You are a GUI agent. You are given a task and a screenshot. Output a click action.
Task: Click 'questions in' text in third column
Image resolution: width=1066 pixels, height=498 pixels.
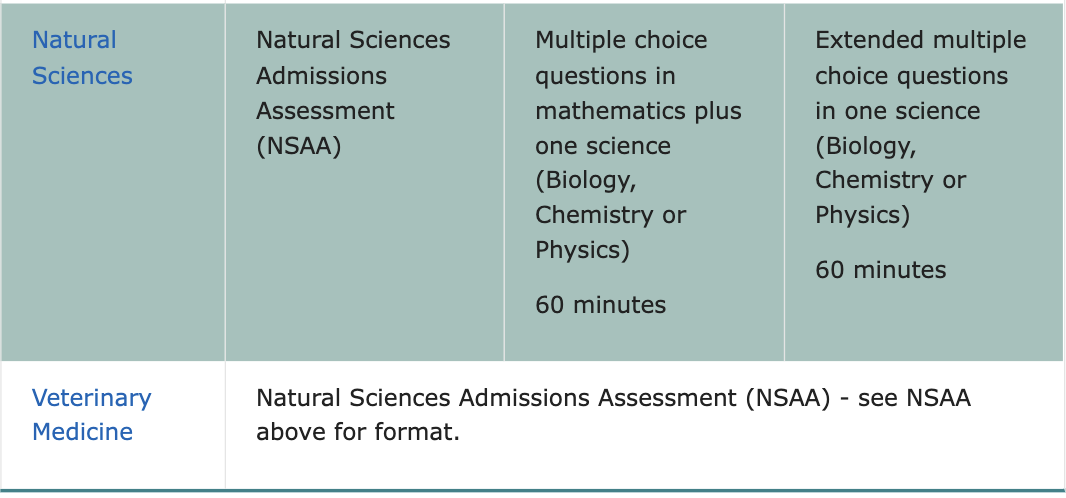pyautogui.click(x=605, y=75)
